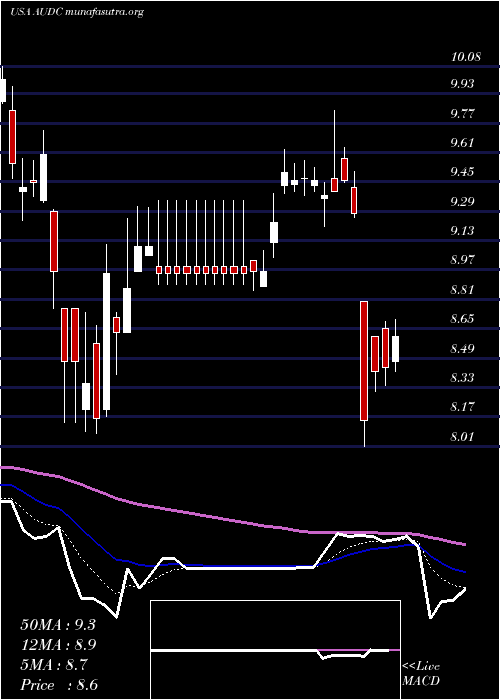The image size is (500, 700).
Task: Select the 9.45 price axis label
Action: 463,172
